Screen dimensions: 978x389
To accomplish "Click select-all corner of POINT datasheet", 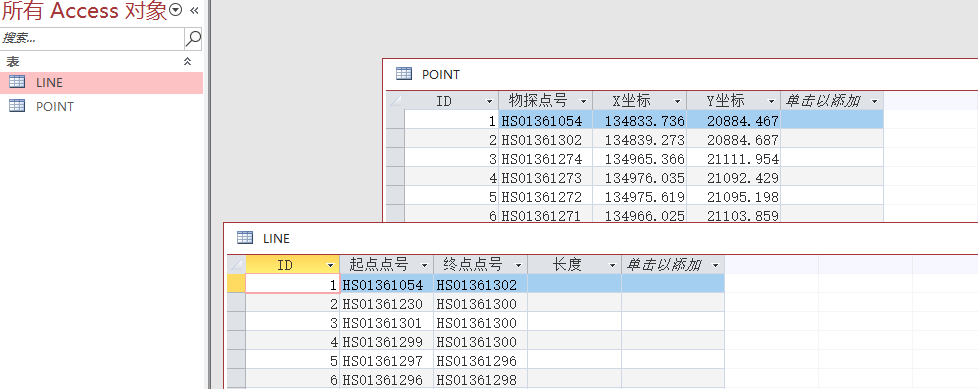I will coord(395,101).
